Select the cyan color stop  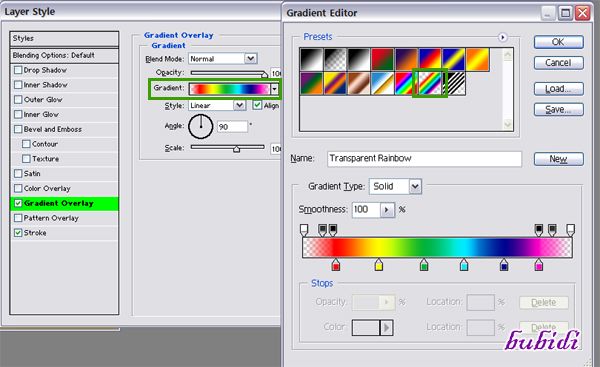click(464, 265)
